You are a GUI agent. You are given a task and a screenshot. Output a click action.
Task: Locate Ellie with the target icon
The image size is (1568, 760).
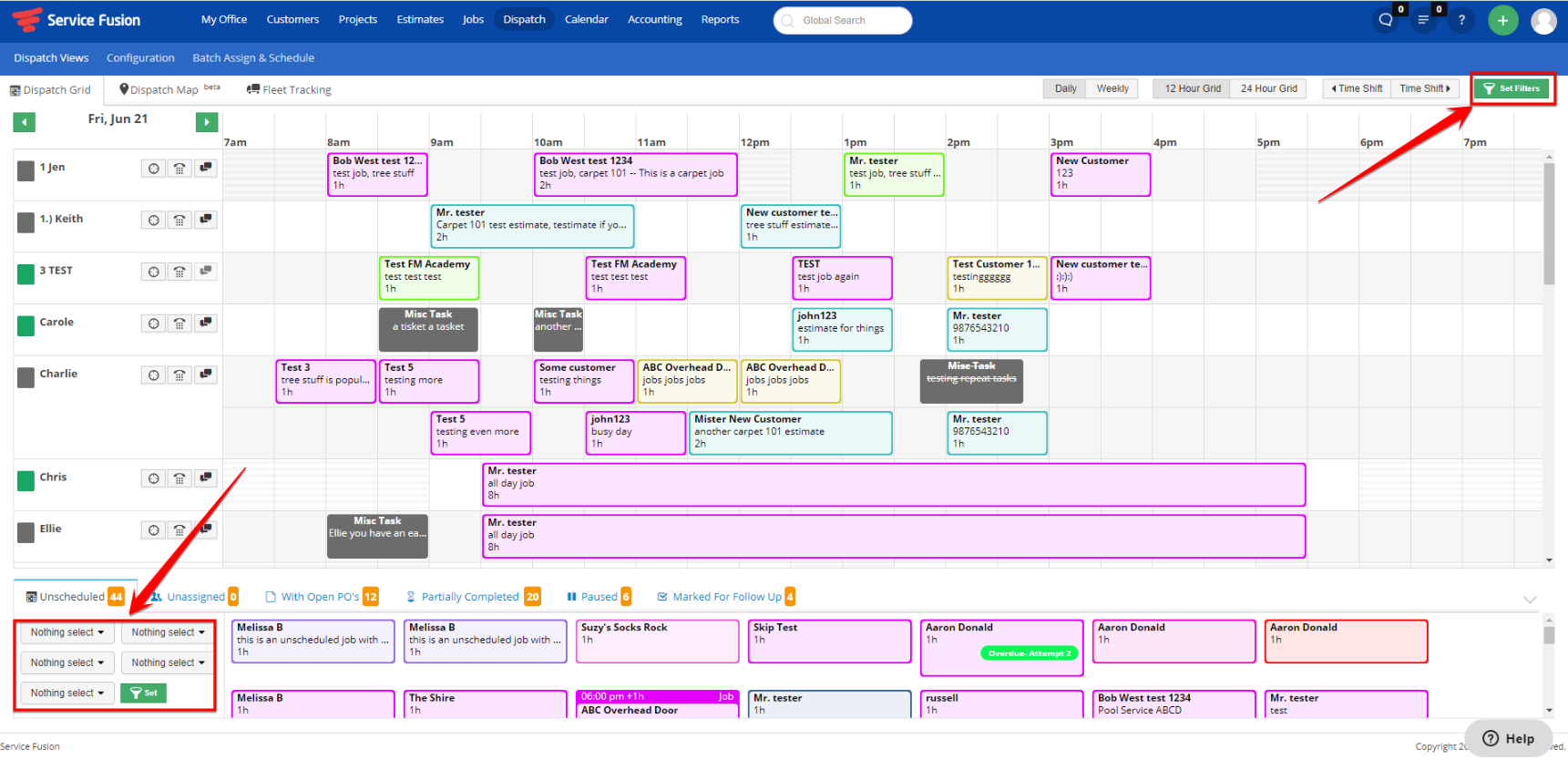pos(153,530)
